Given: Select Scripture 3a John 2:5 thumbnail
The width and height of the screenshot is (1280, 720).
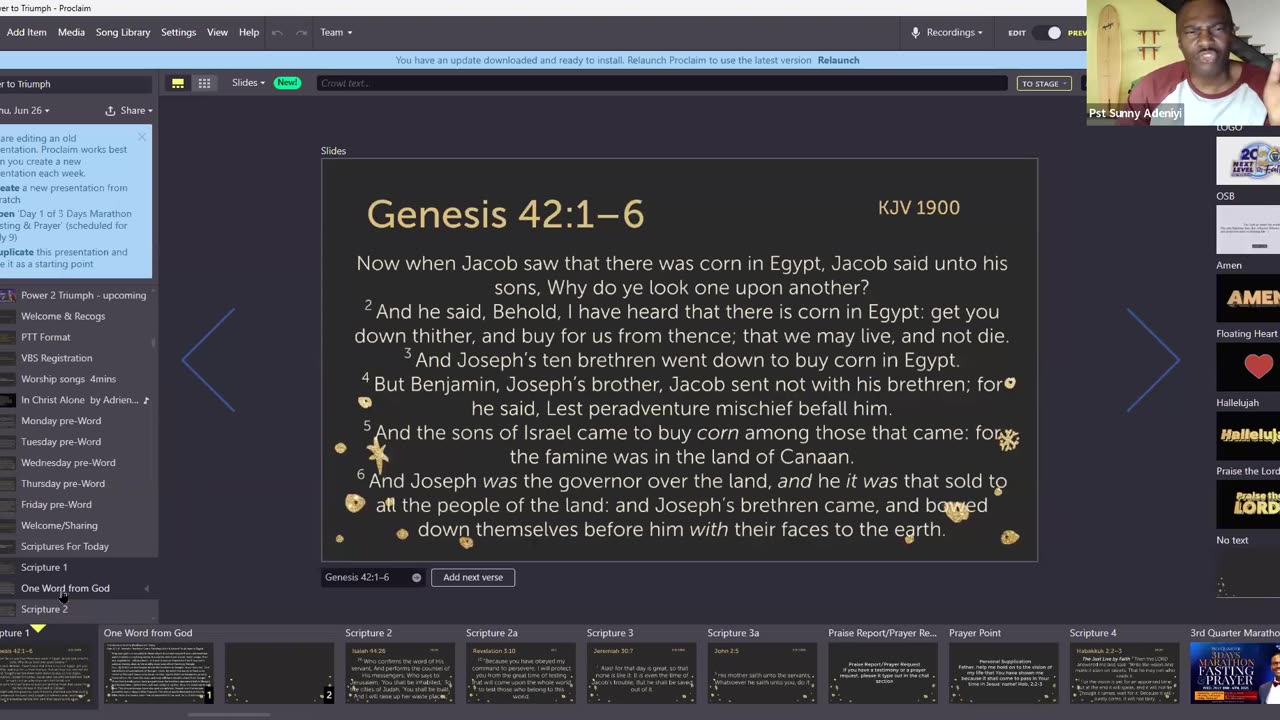Looking at the screenshot, I should coord(762,673).
